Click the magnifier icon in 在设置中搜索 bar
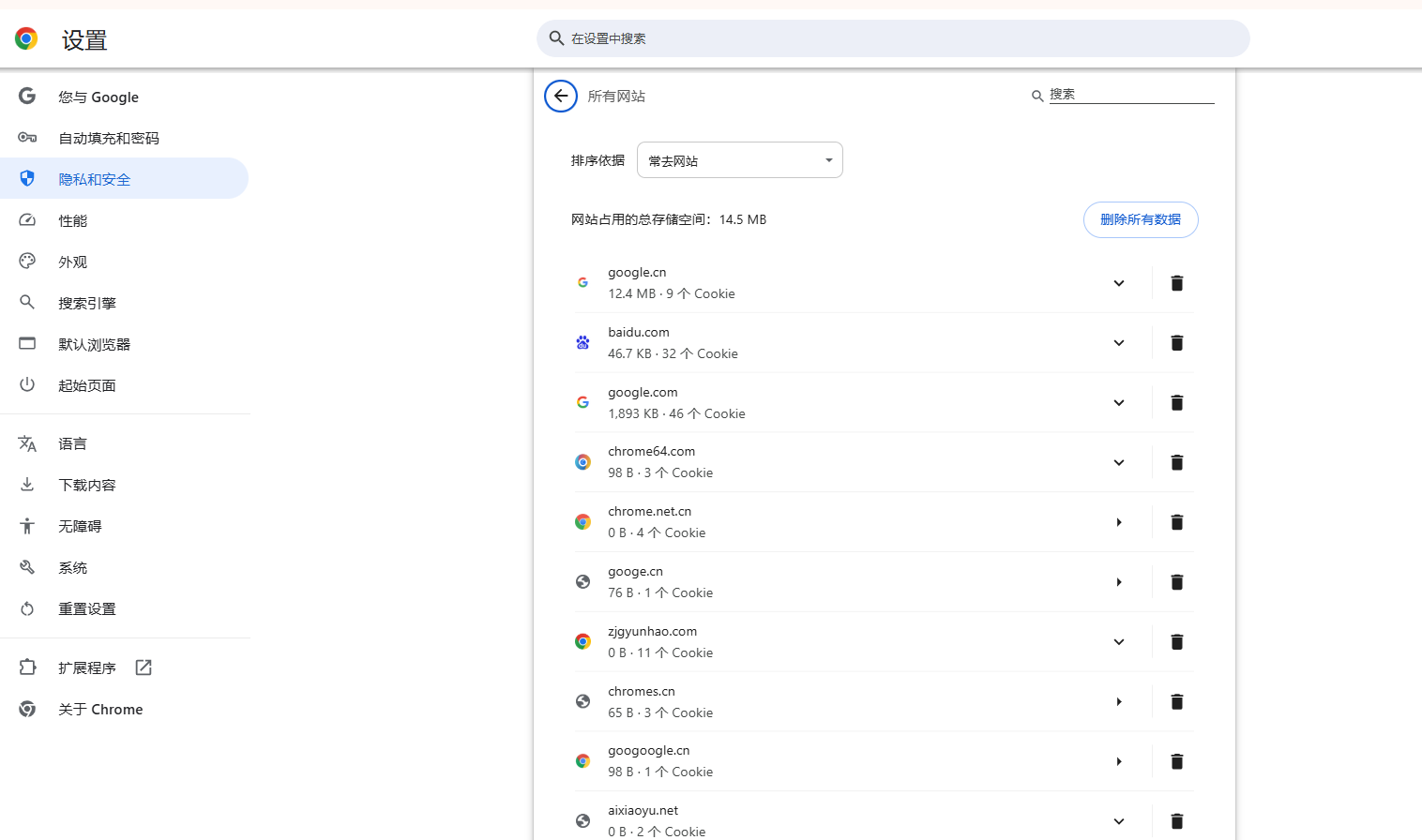This screenshot has height=840, width=1422. tap(556, 38)
